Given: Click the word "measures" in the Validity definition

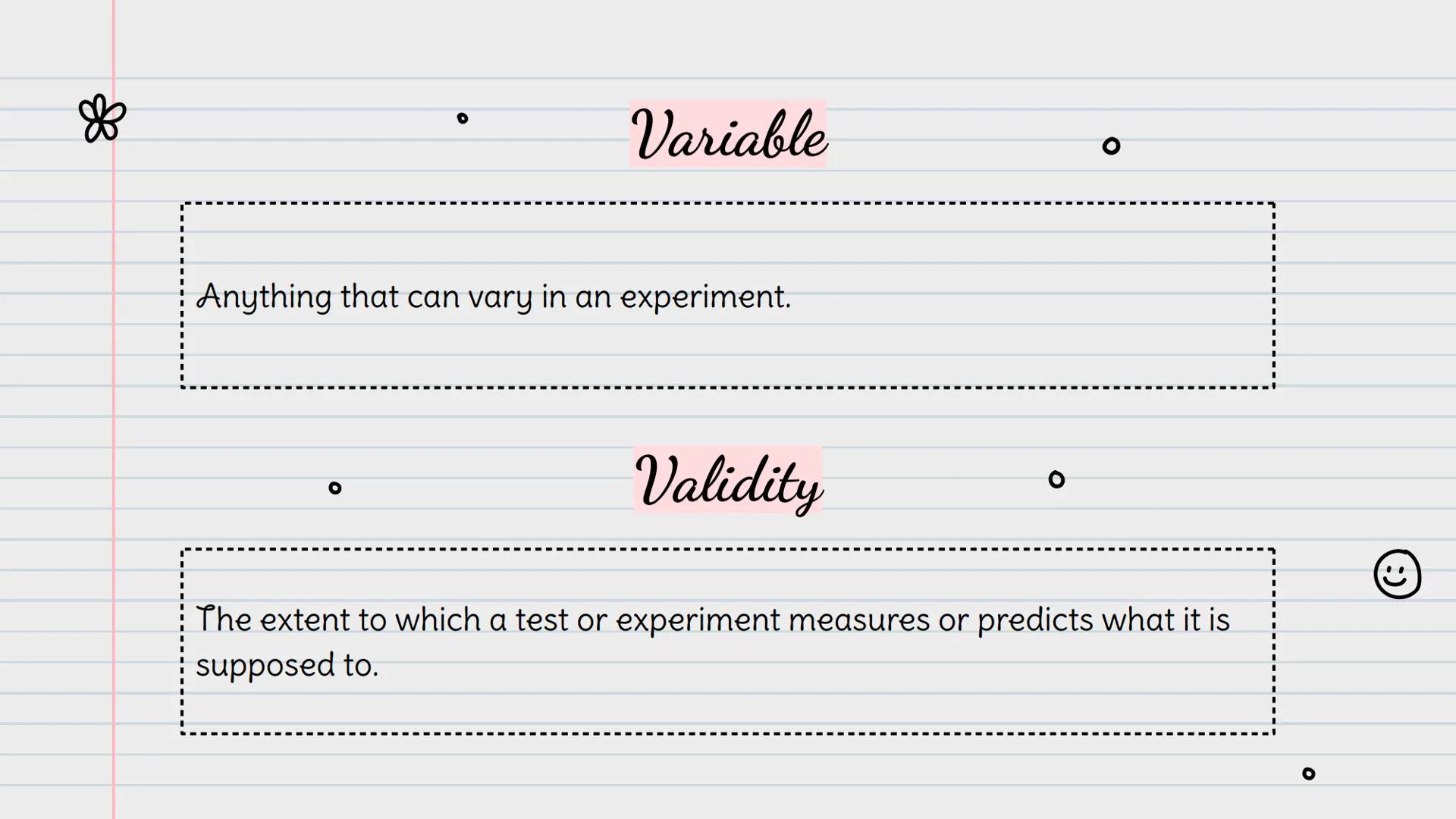Looking at the screenshot, I should pyautogui.click(x=858, y=620).
